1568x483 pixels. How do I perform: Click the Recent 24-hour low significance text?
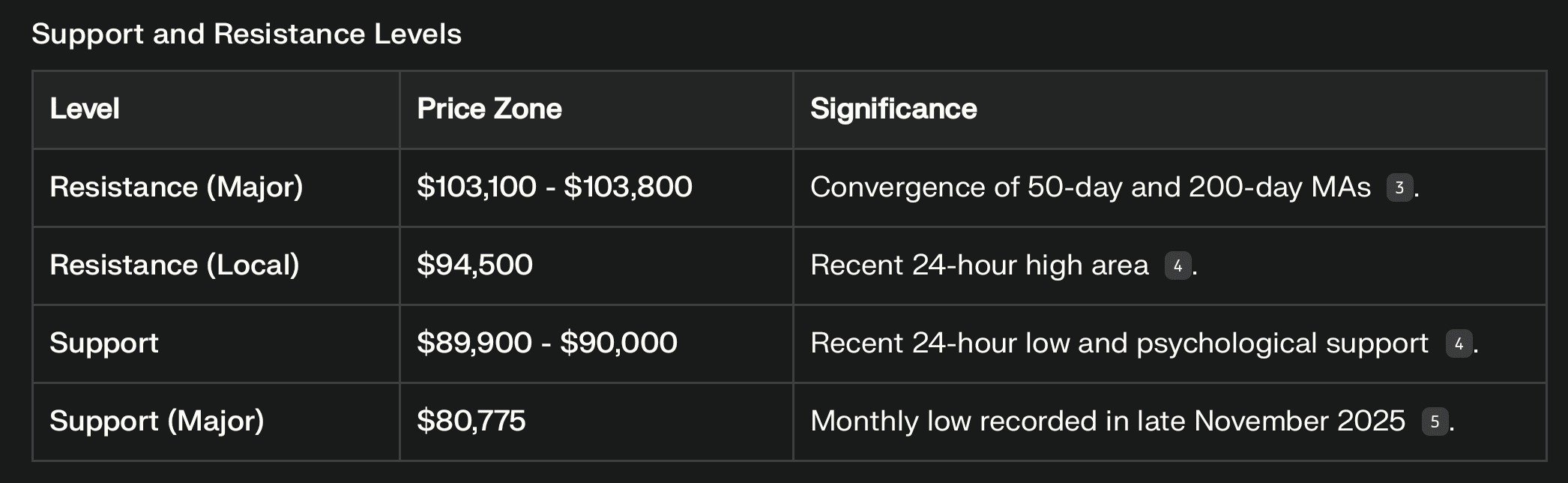1118,343
